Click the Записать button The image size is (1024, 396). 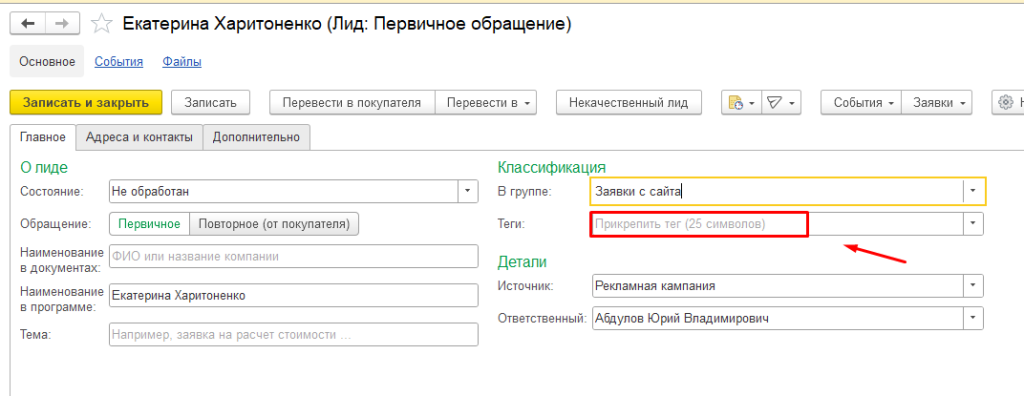pyautogui.click(x=210, y=103)
